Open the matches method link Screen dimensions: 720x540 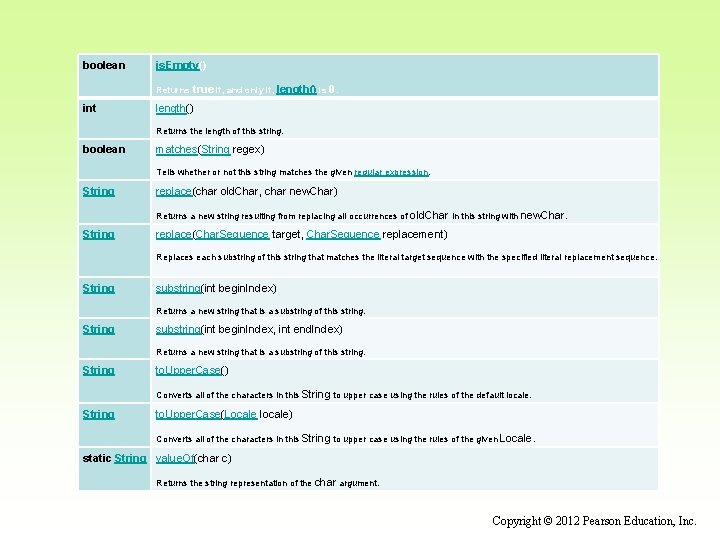pos(176,150)
